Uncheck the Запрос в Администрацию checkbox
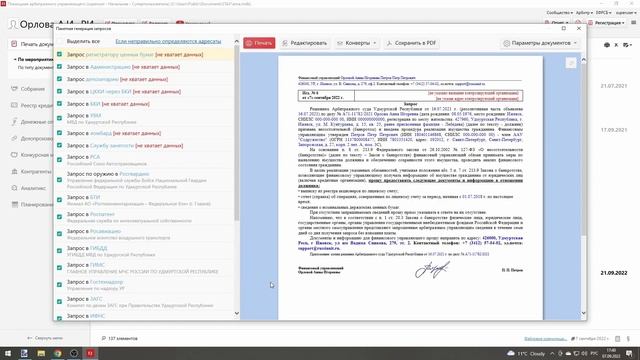 point(60,67)
